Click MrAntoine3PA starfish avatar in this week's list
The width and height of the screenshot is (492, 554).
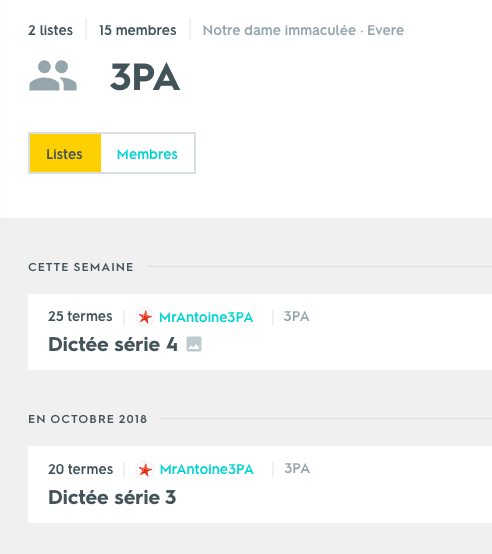(145, 317)
